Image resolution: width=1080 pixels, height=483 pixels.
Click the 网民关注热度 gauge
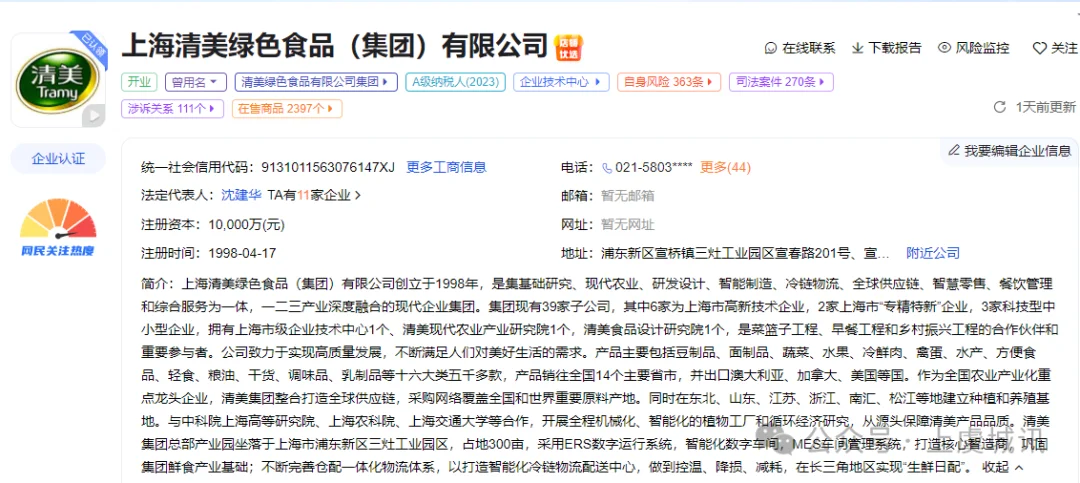(58, 227)
